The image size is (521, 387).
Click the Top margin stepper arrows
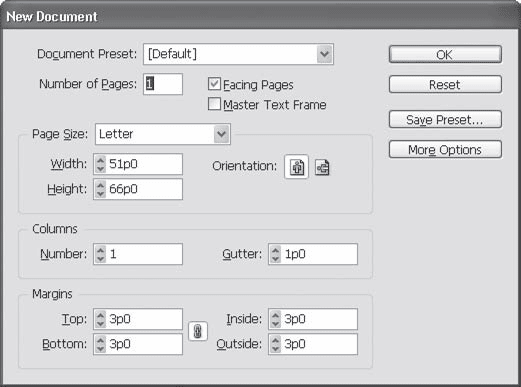click(x=100, y=319)
